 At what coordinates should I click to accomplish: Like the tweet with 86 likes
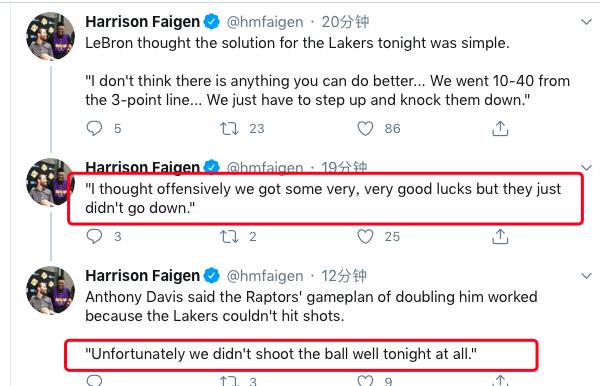pos(365,129)
